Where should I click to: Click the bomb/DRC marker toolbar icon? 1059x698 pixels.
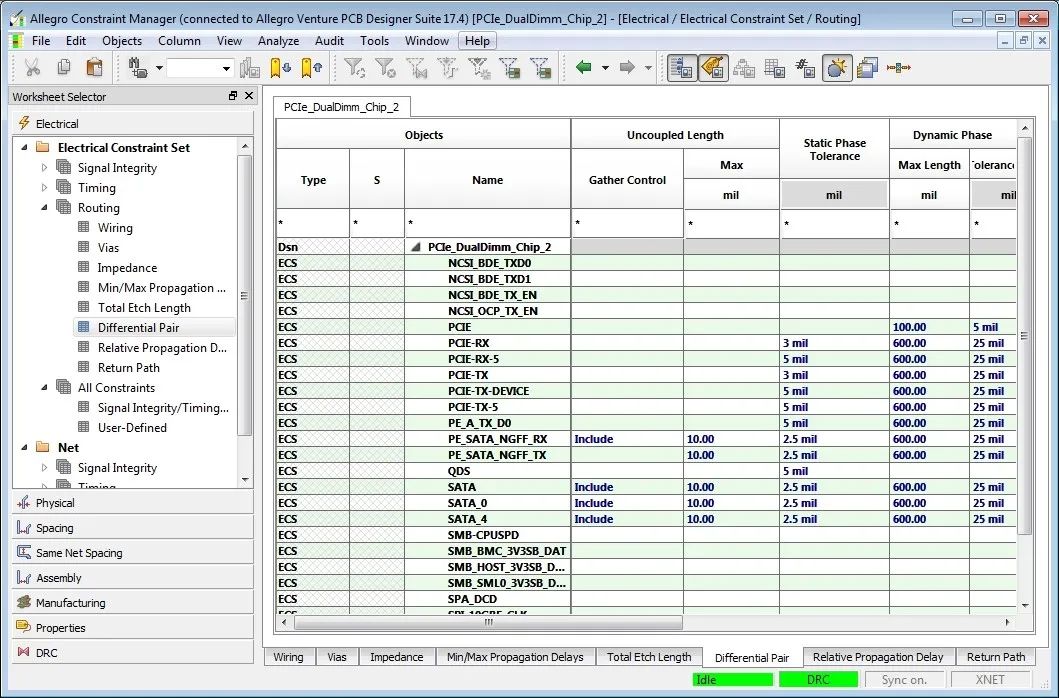(837, 68)
